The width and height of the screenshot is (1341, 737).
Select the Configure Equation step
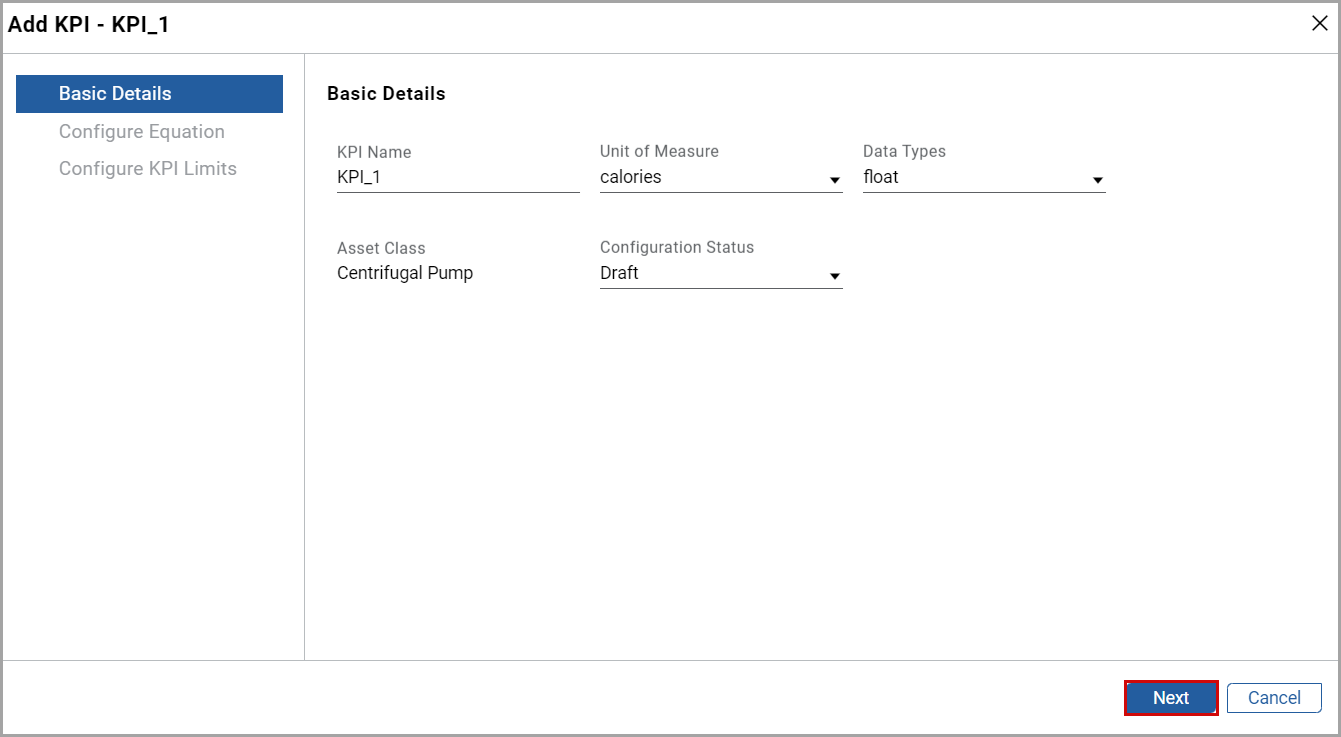141,131
